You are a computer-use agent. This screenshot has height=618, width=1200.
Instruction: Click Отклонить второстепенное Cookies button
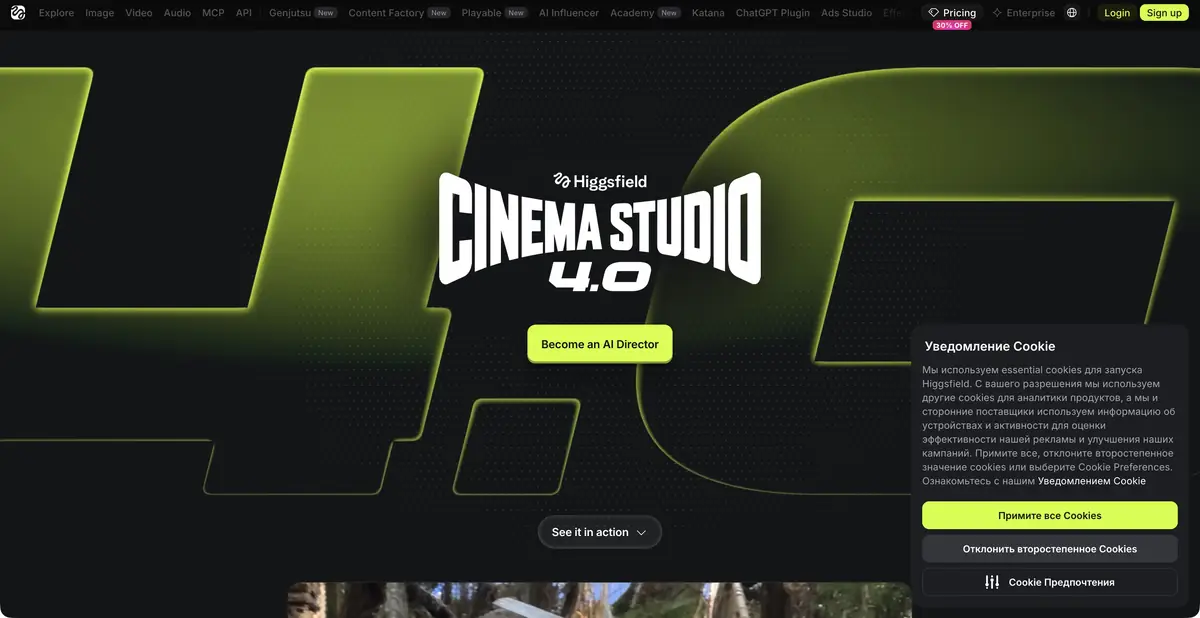point(1050,549)
